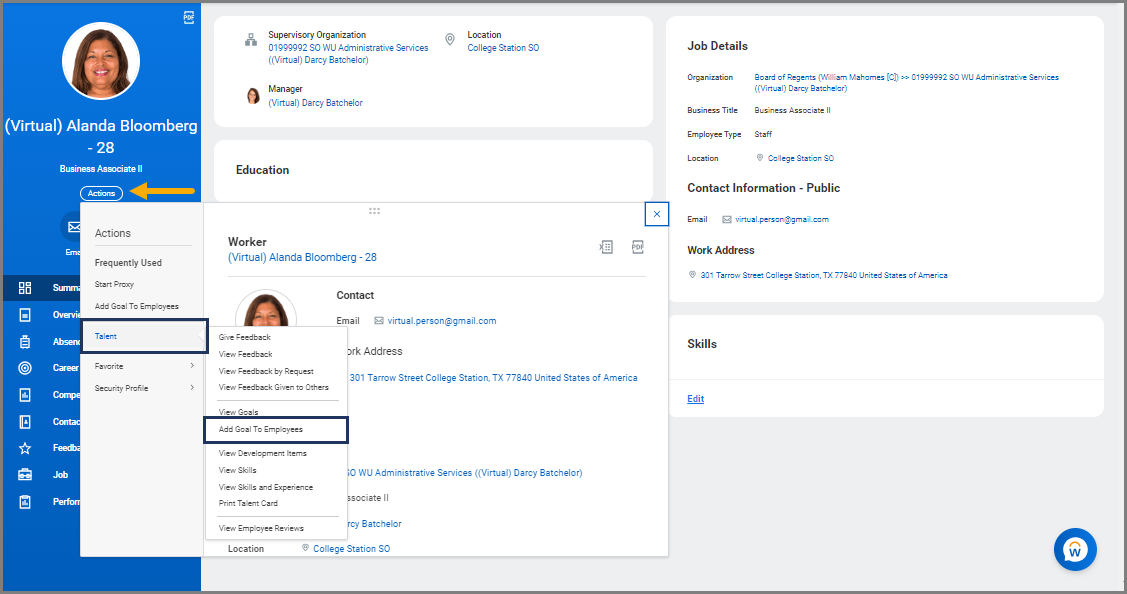
Task: Close the Worker popup with X button
Action: (x=657, y=214)
